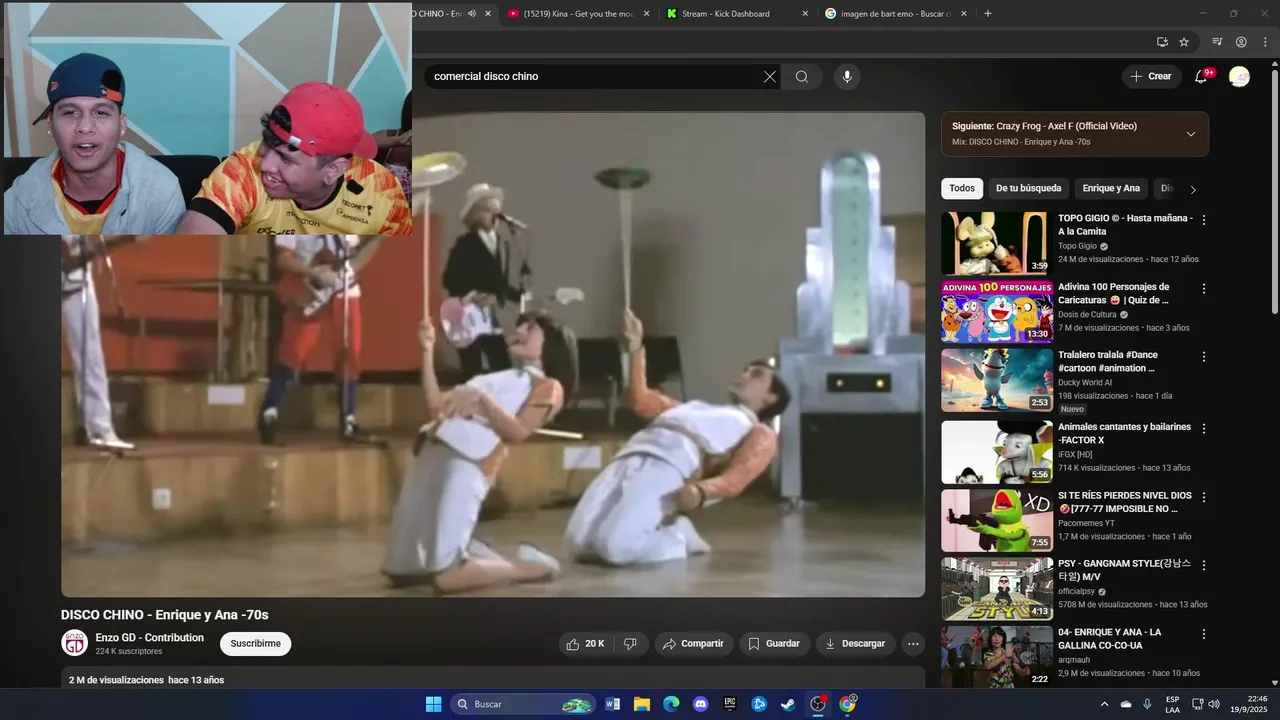Viewport: 1280px width, 720px height.
Task: Open a new browser tab
Action: point(988,14)
